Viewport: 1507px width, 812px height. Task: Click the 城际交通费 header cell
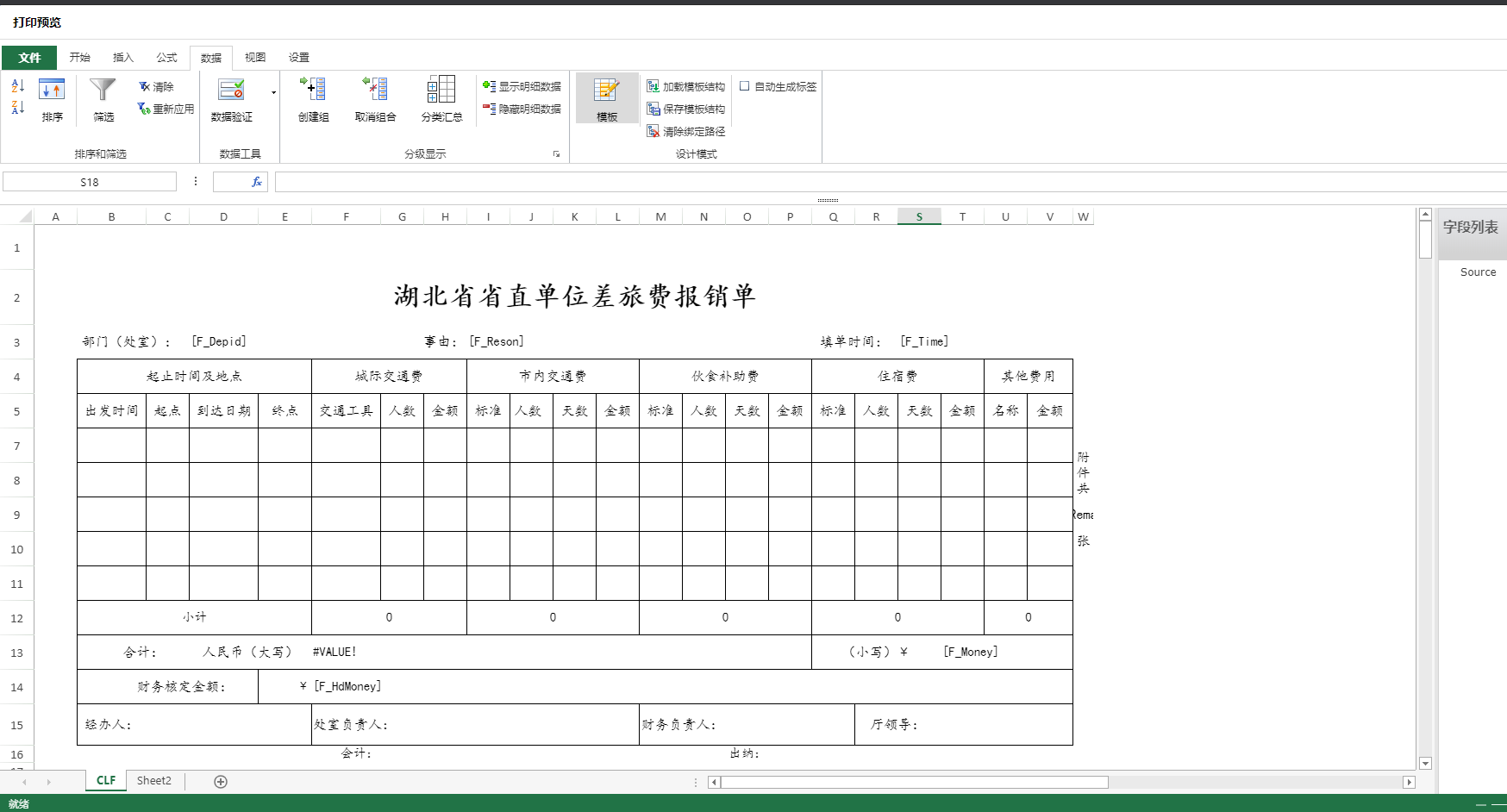click(389, 377)
